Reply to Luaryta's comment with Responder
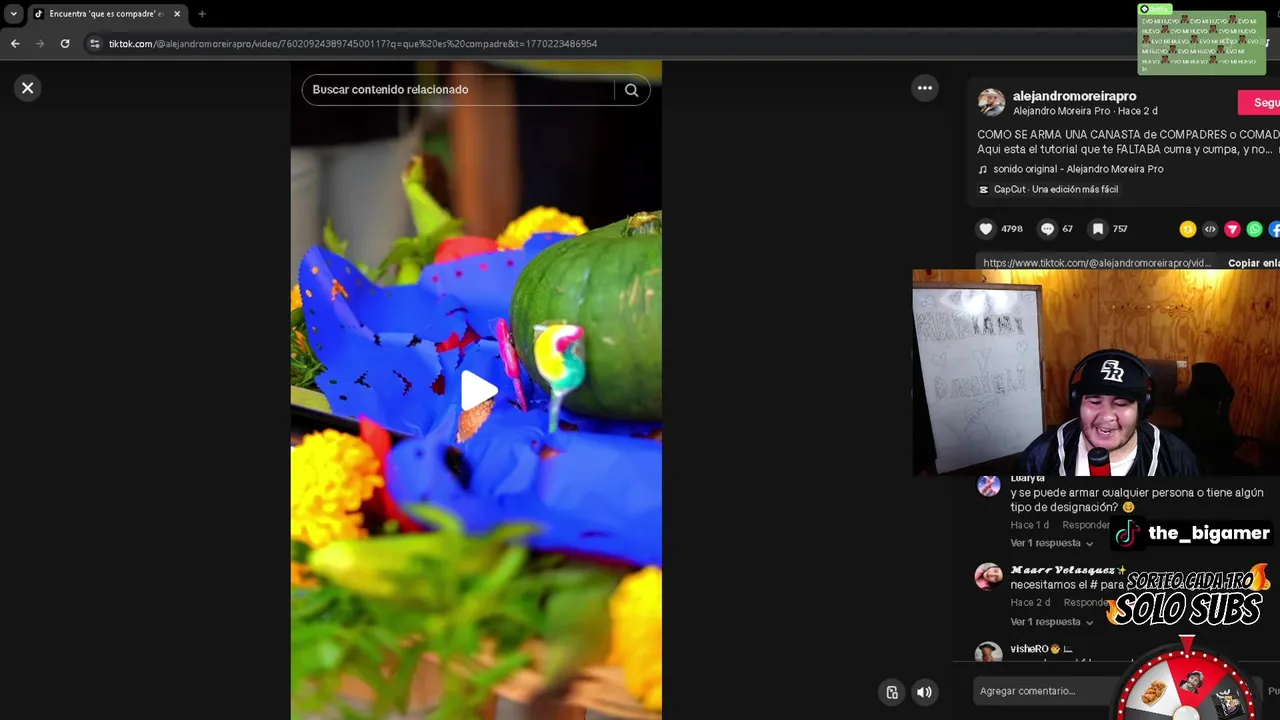Screen dimensions: 1280x720 pyautogui.click(x=1085, y=525)
